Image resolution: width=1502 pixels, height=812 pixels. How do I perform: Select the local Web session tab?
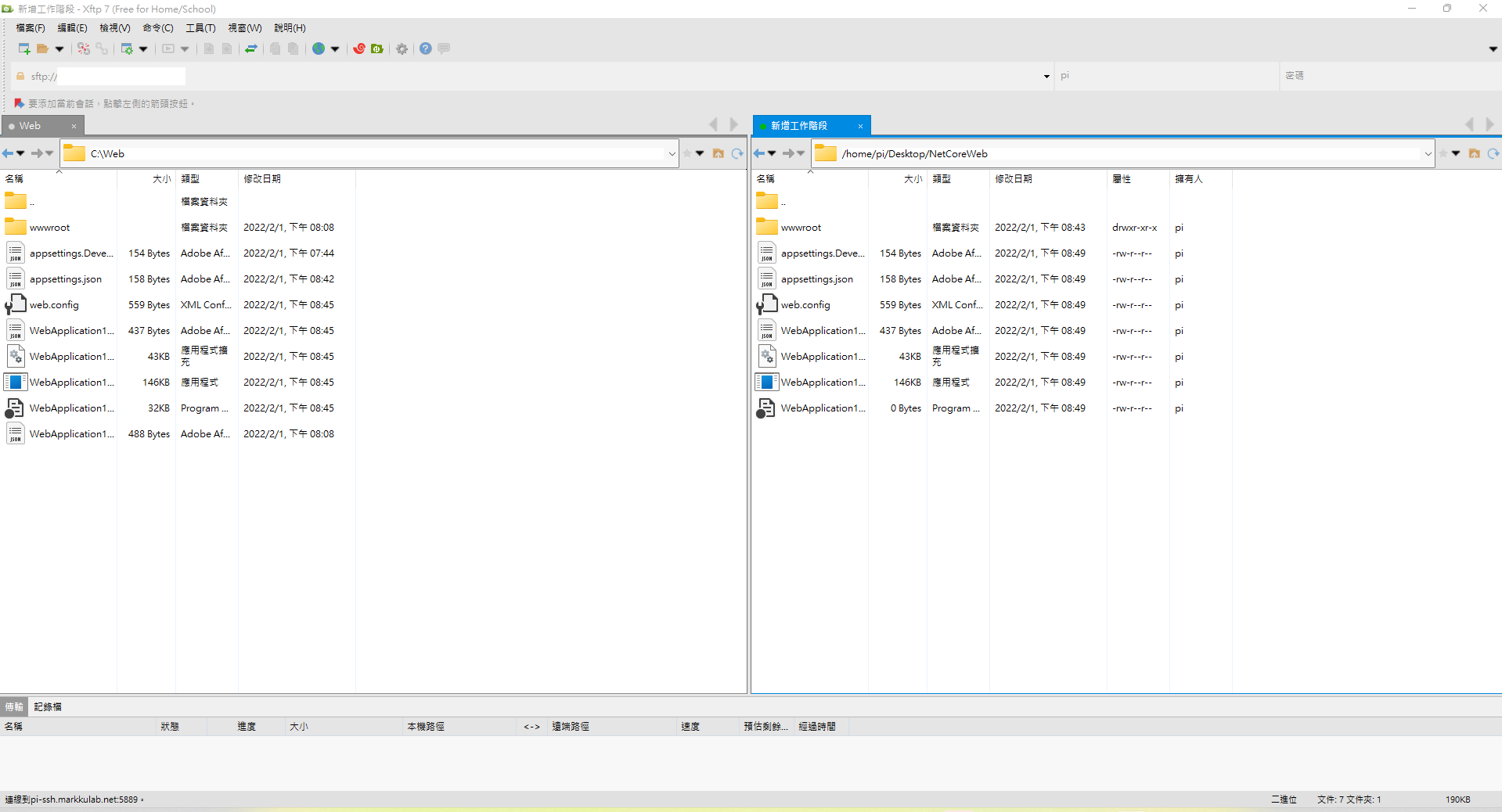coord(31,126)
